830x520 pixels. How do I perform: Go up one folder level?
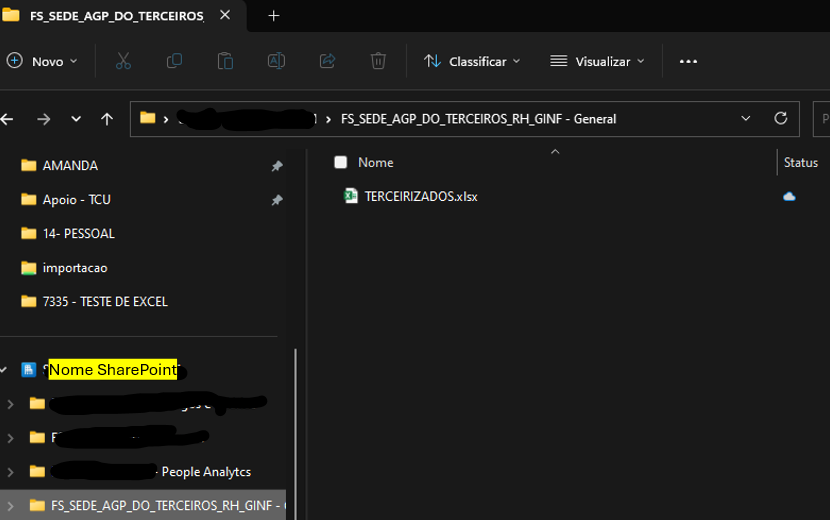tap(107, 119)
